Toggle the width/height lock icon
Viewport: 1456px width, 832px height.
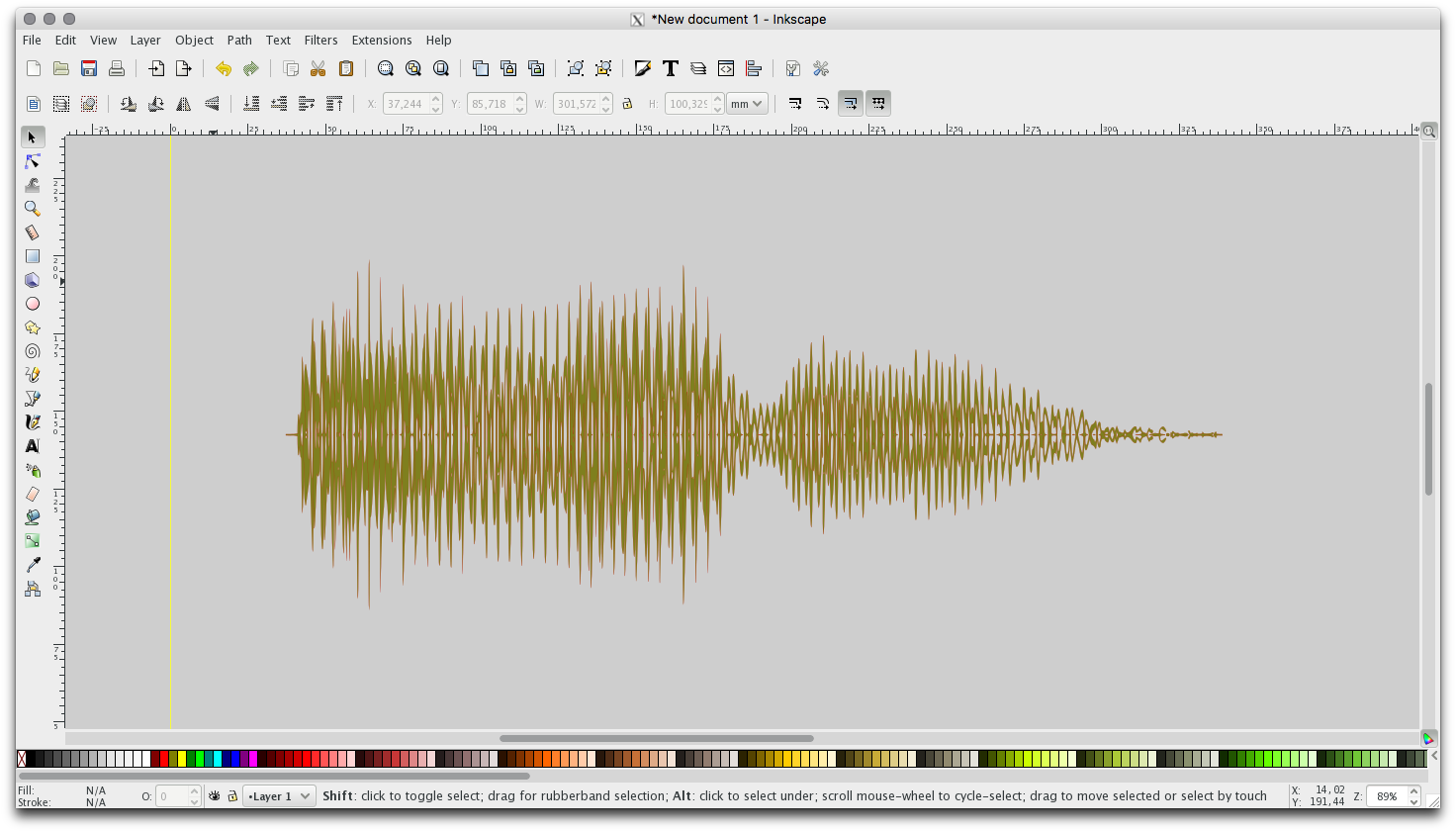(x=627, y=104)
